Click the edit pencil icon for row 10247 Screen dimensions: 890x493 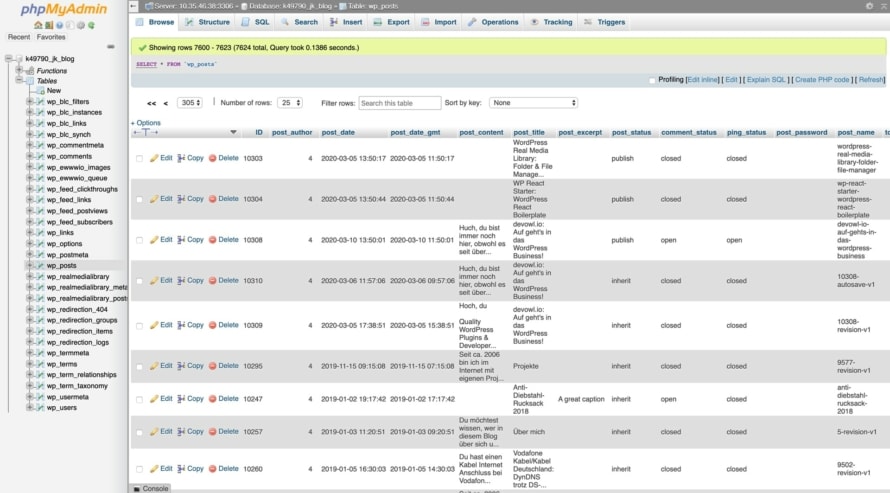pos(154,399)
